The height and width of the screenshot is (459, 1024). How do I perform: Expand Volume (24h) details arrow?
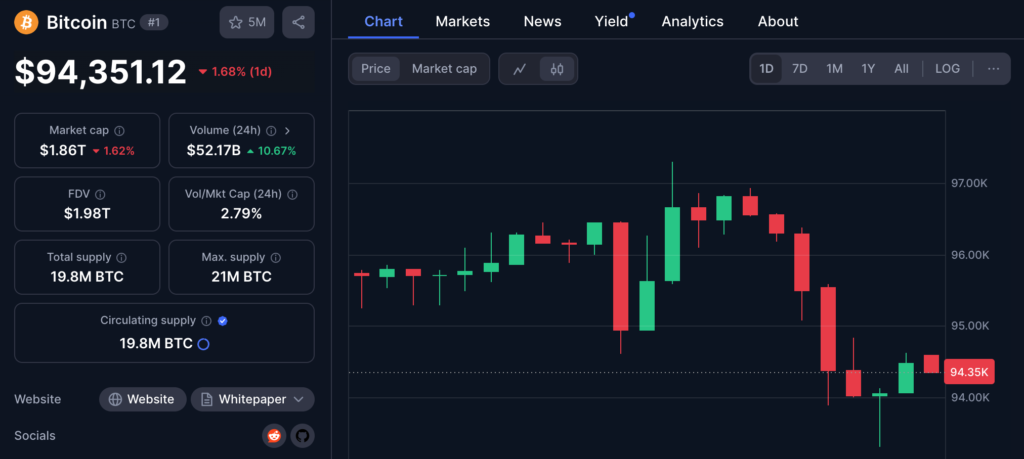click(288, 131)
